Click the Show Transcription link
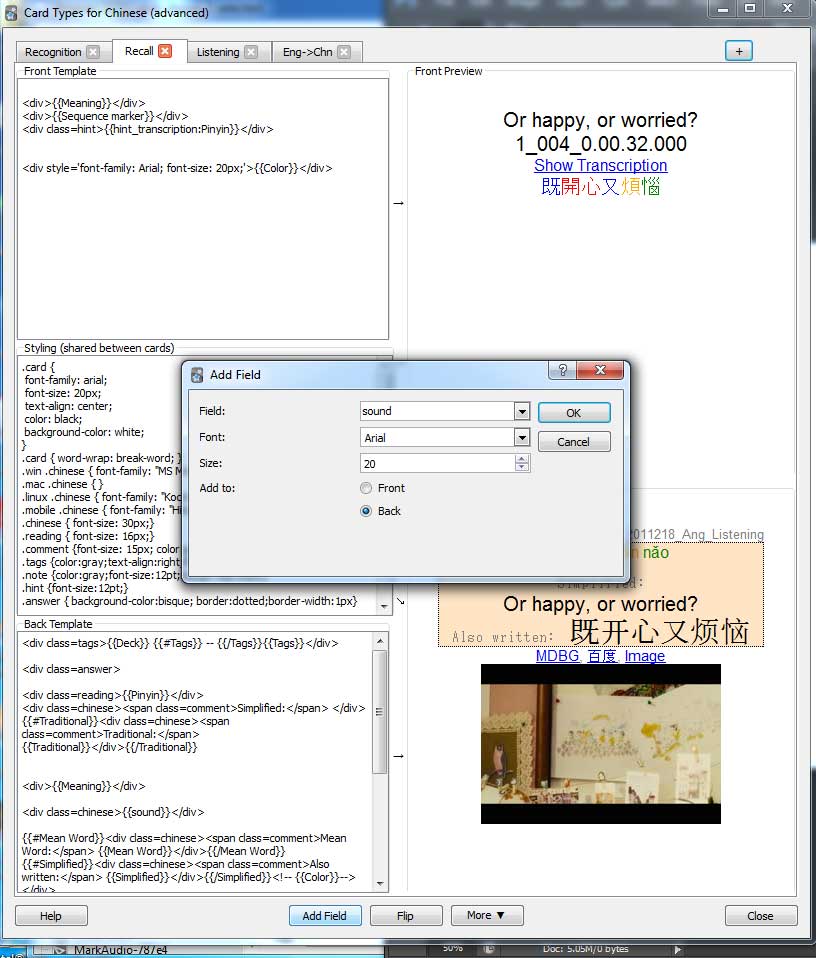Image resolution: width=816 pixels, height=958 pixels. 600,165
